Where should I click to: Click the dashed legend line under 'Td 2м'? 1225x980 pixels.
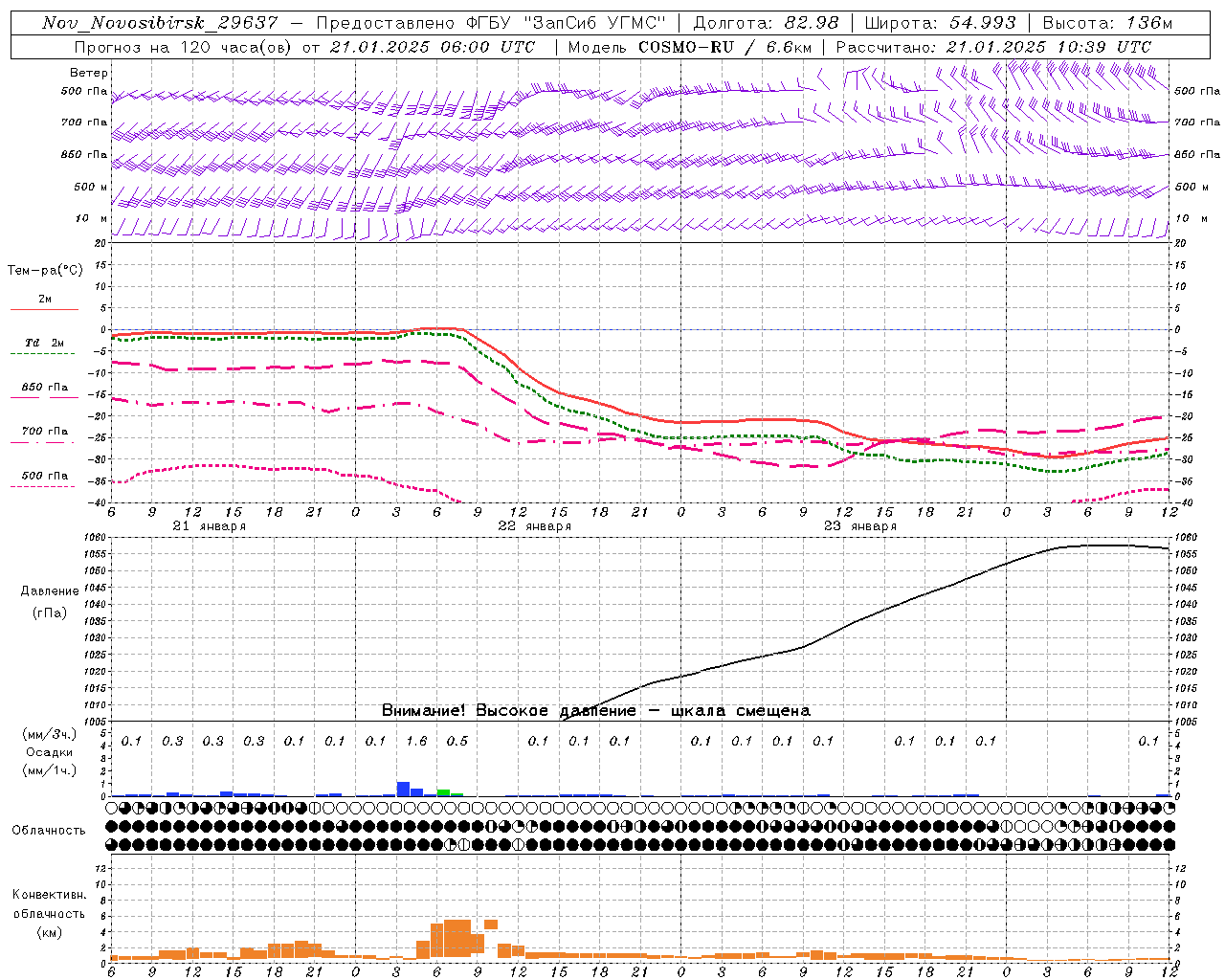[42, 354]
